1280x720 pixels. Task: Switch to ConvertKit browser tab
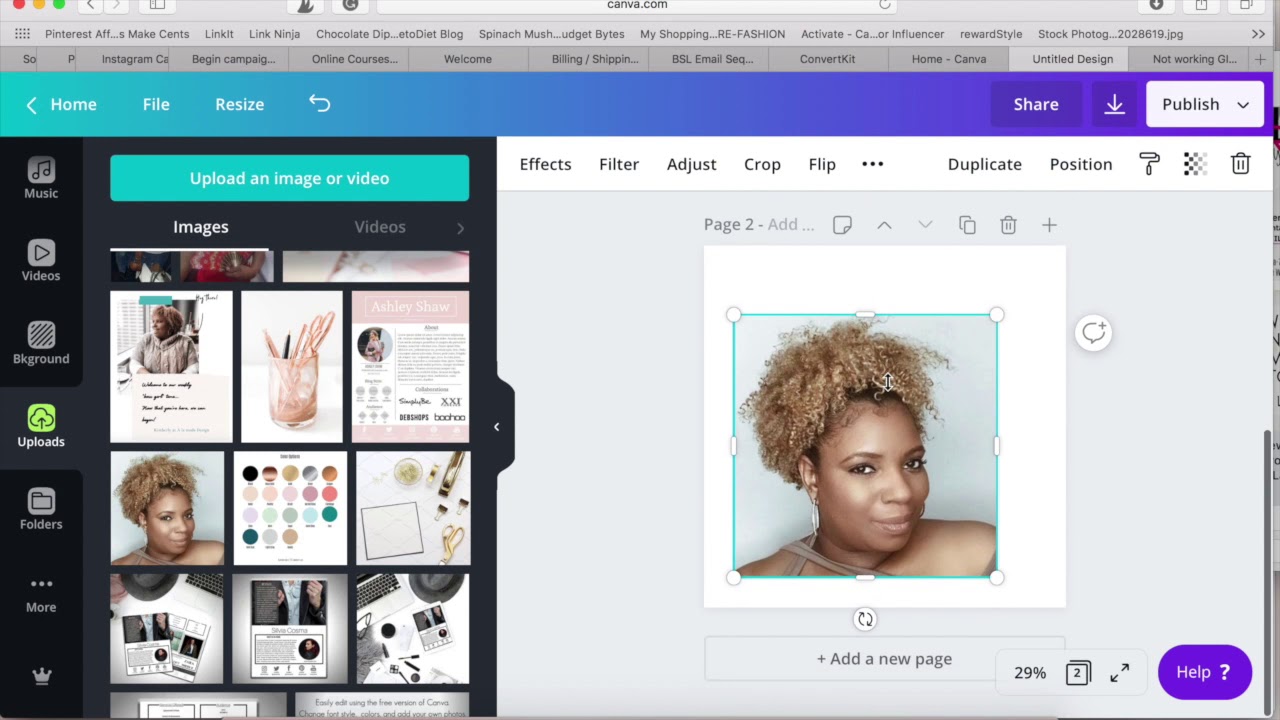pyautogui.click(x=827, y=59)
